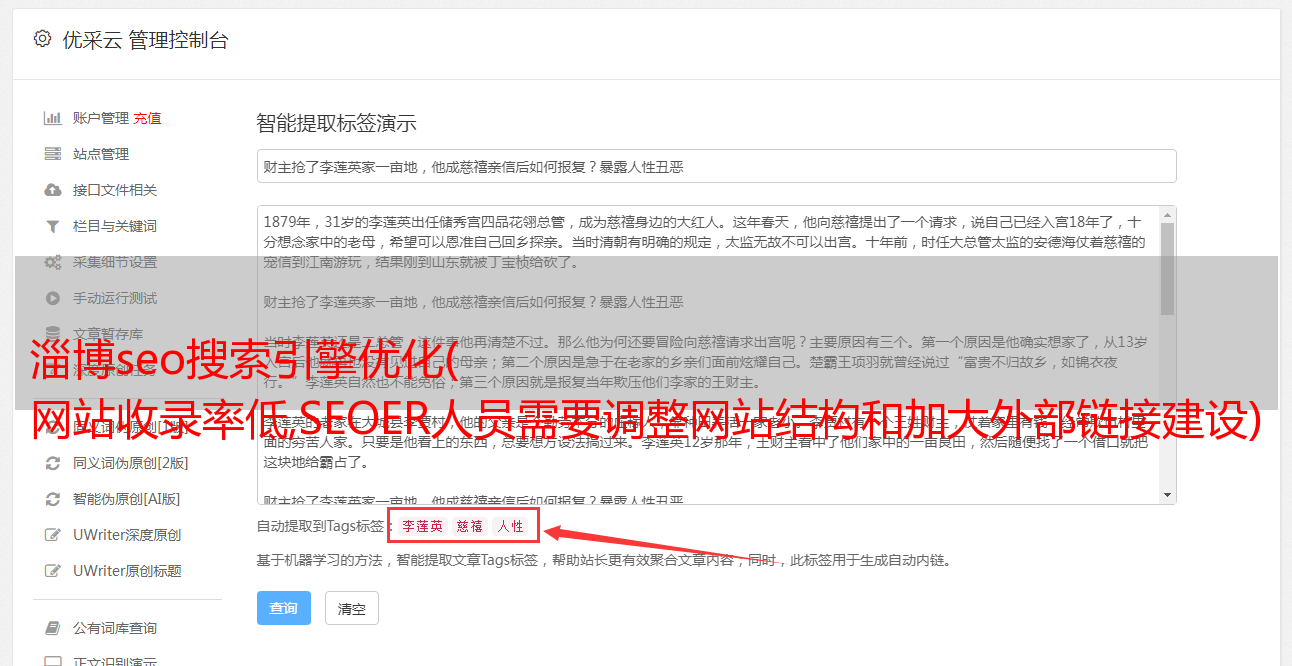Click the text area vertical scrollbar thumb
The image size is (1292, 666).
(x=1167, y=268)
